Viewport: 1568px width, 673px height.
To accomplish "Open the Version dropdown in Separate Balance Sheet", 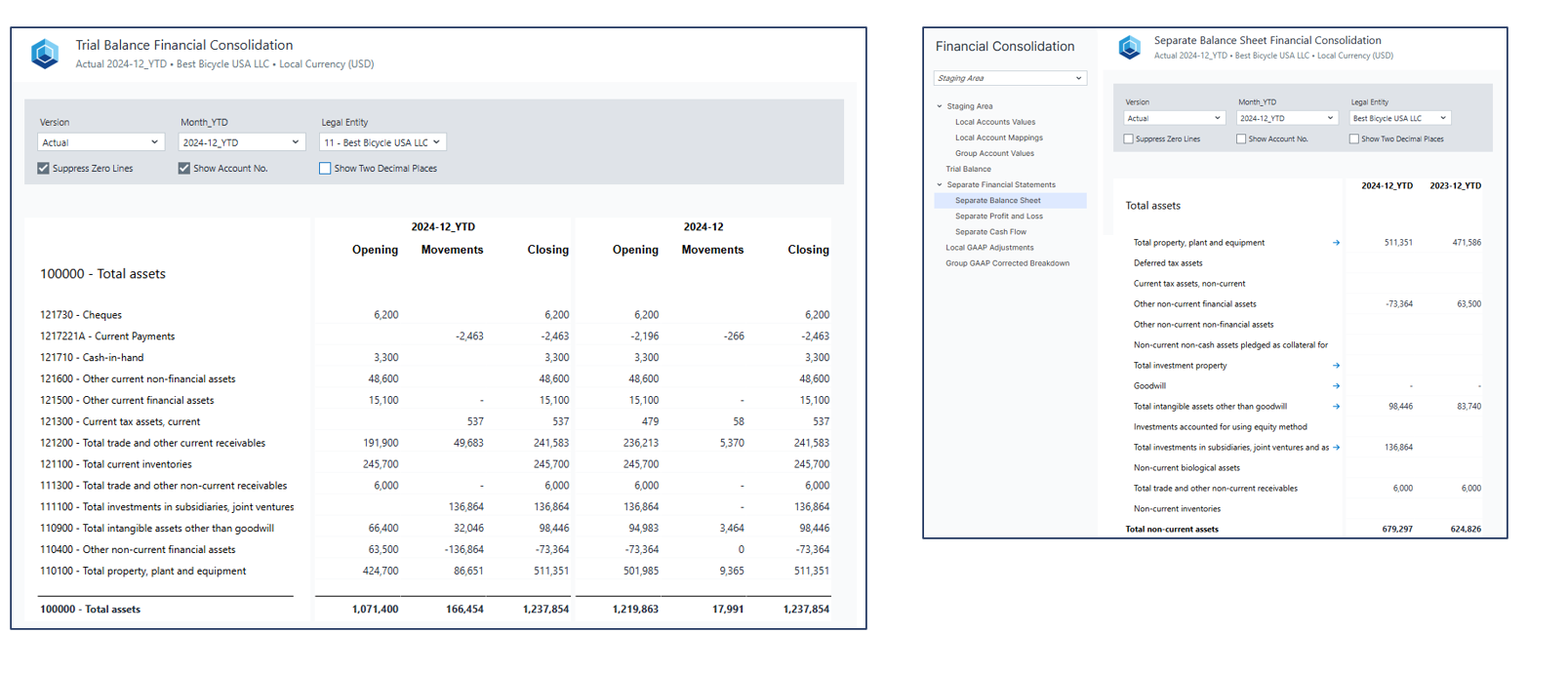I will 1175,118.
